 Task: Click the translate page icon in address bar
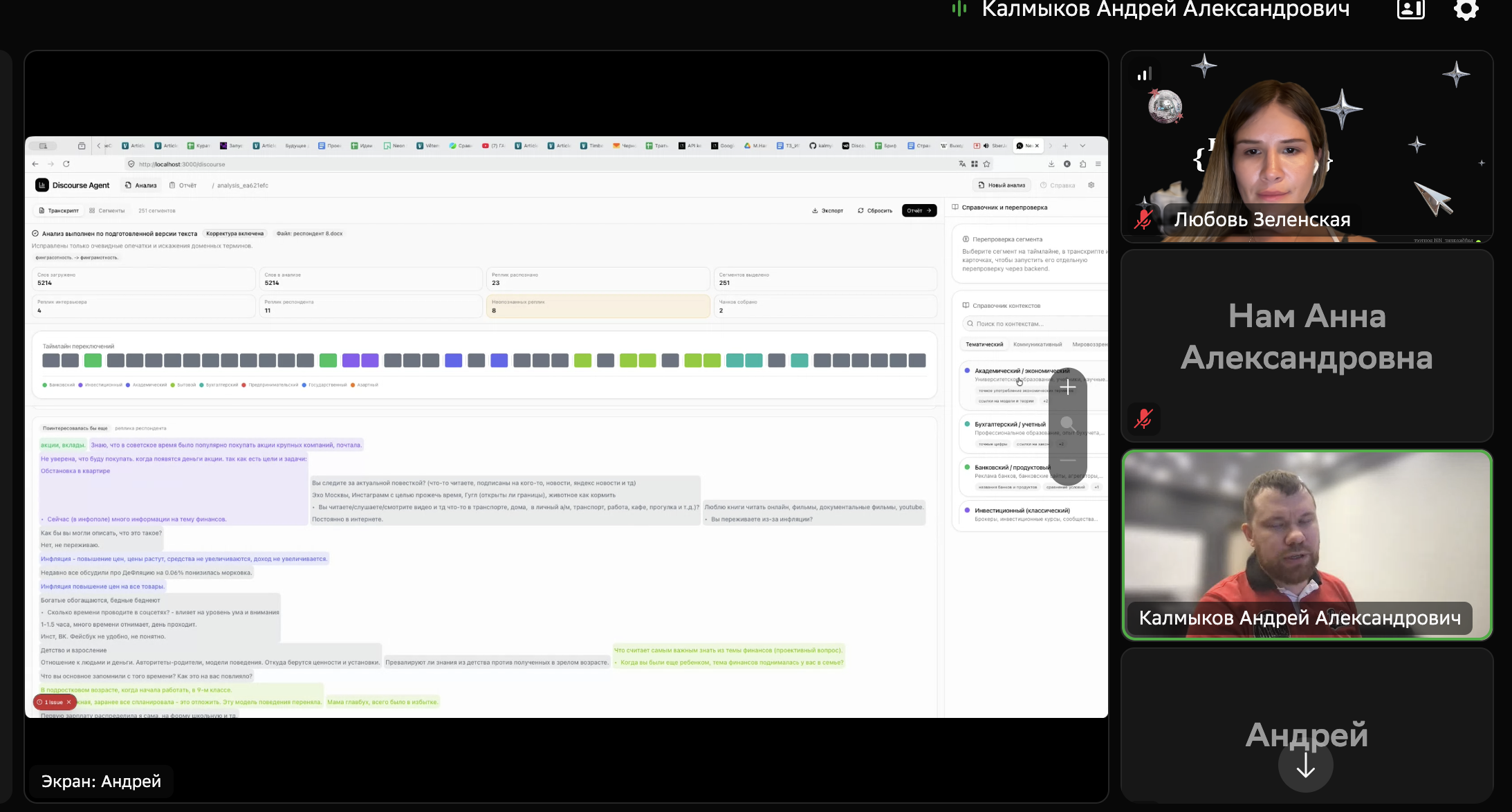(x=962, y=164)
